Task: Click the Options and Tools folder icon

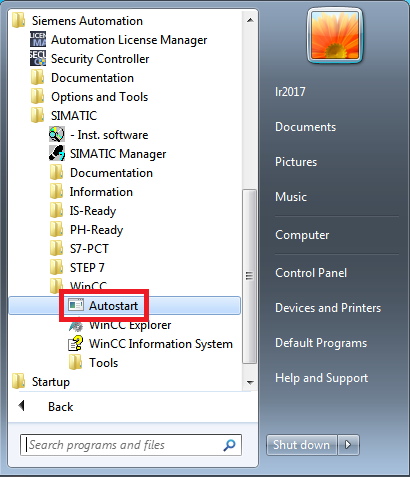Action: tap(37, 96)
